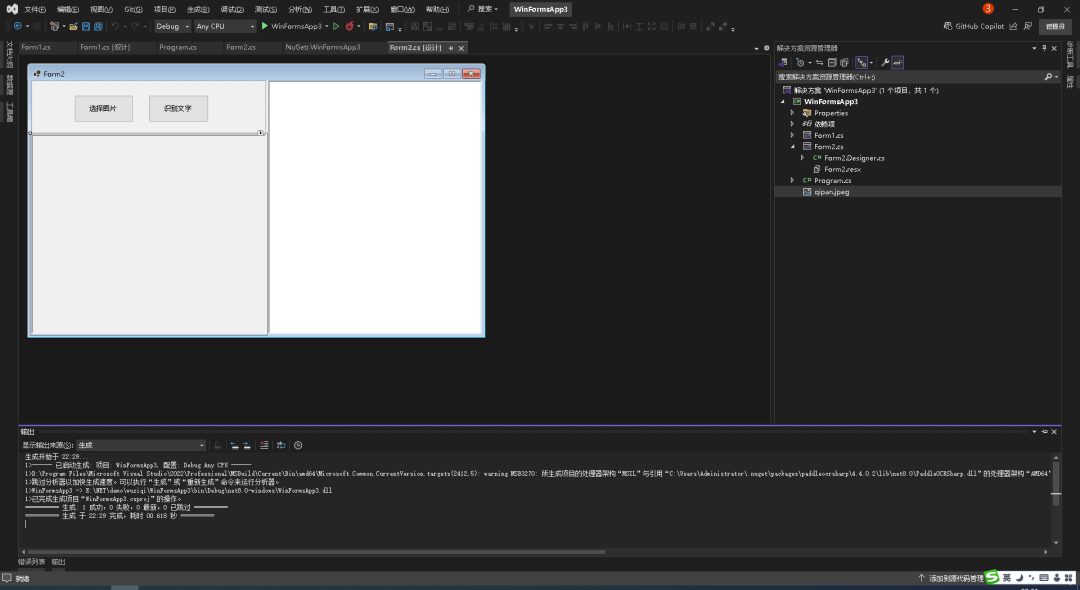Open the Any CPU platform dropdown
The width and height of the screenshot is (1080, 590).
224,26
